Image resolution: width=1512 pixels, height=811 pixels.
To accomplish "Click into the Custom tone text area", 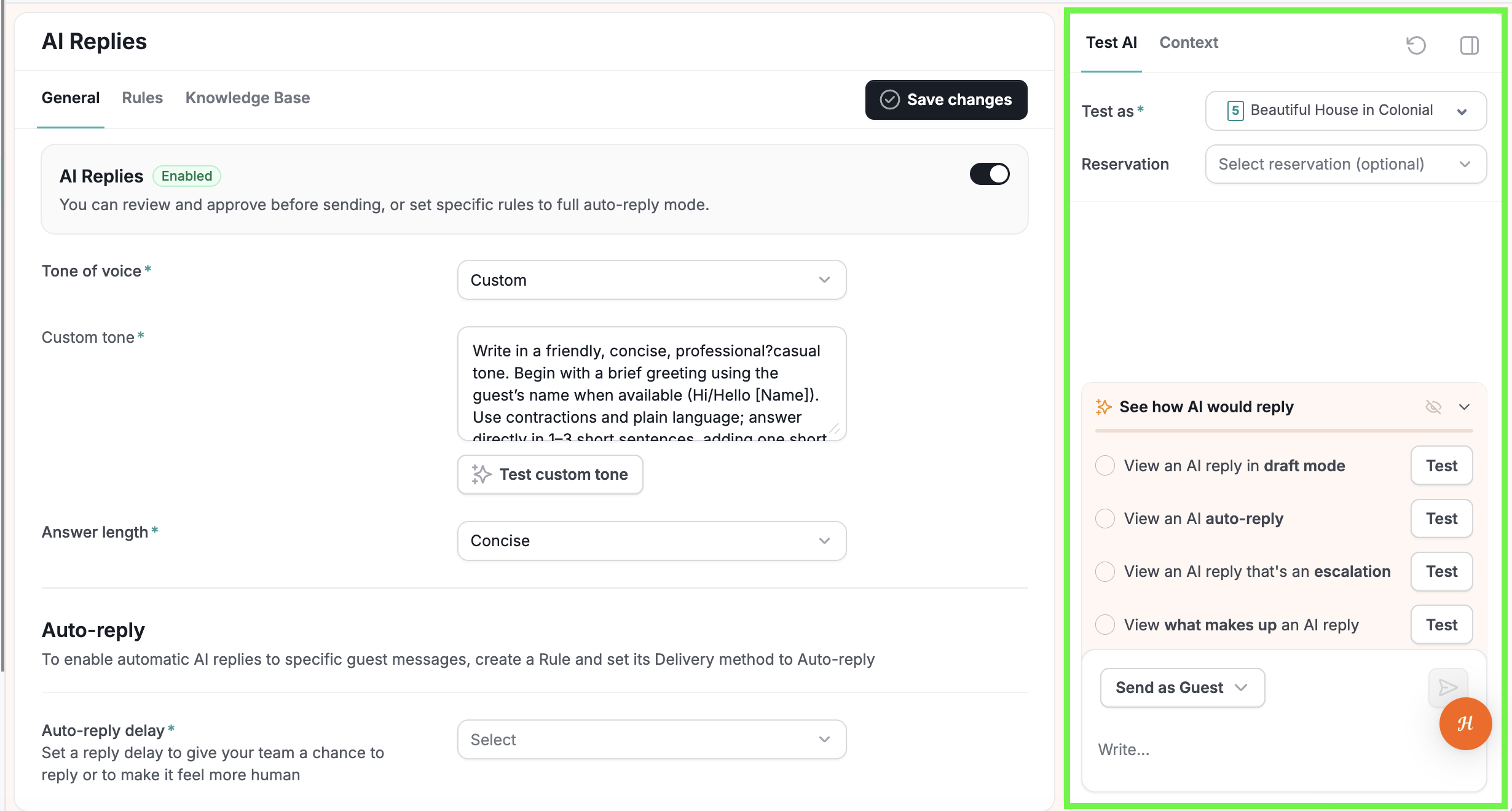I will 652,384.
